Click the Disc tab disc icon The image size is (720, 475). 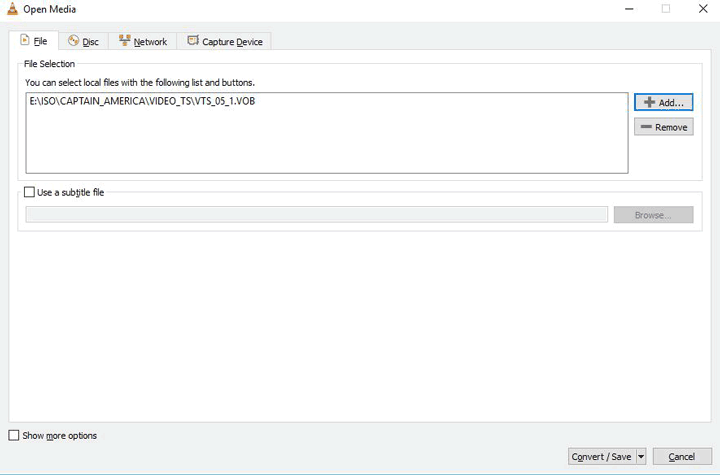tap(73, 41)
